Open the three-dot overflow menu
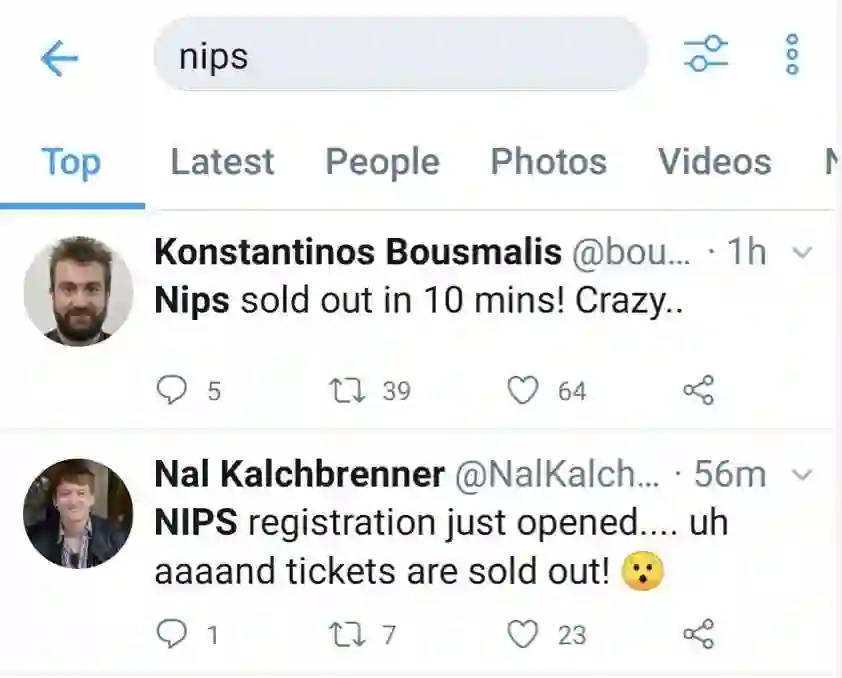Image resolution: width=842 pixels, height=678 pixels. coord(792,54)
